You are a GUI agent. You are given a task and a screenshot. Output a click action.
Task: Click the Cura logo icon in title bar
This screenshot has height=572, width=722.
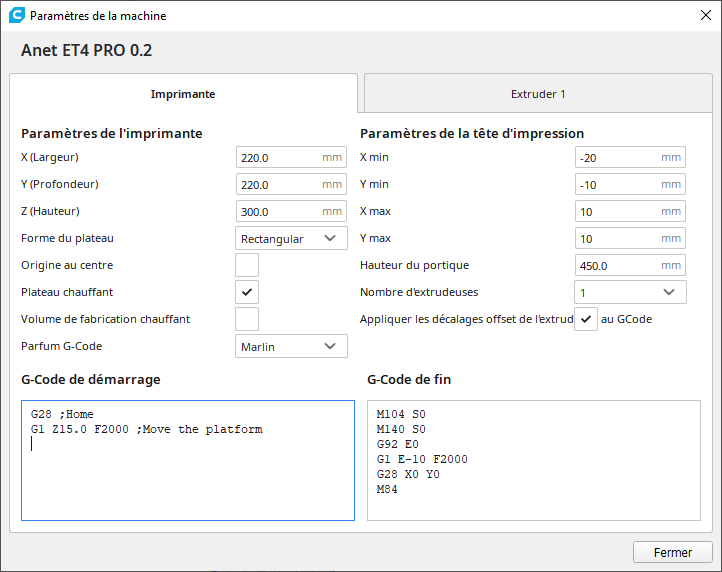point(17,15)
